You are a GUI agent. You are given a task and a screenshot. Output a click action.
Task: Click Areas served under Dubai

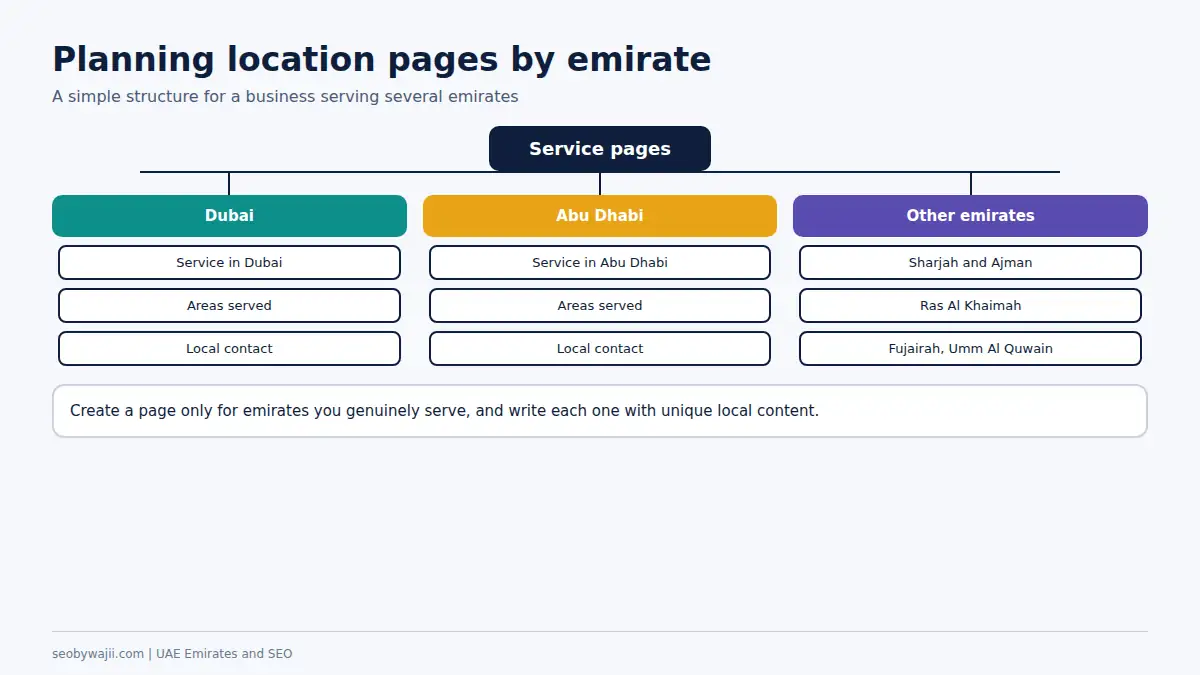coord(229,306)
